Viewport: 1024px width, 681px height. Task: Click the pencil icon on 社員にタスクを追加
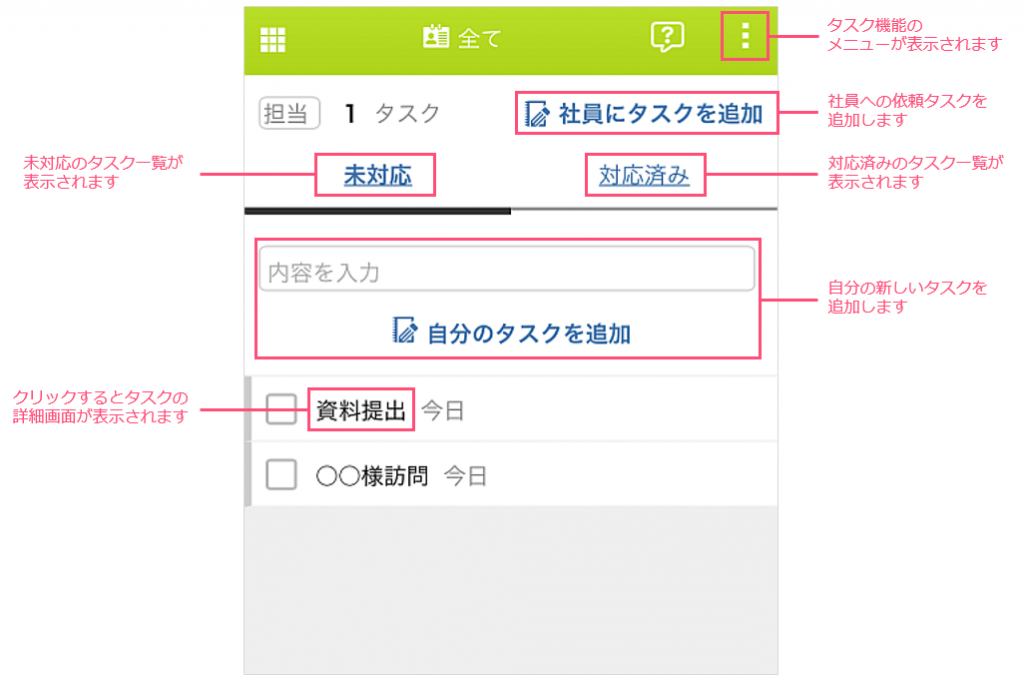tap(537, 114)
